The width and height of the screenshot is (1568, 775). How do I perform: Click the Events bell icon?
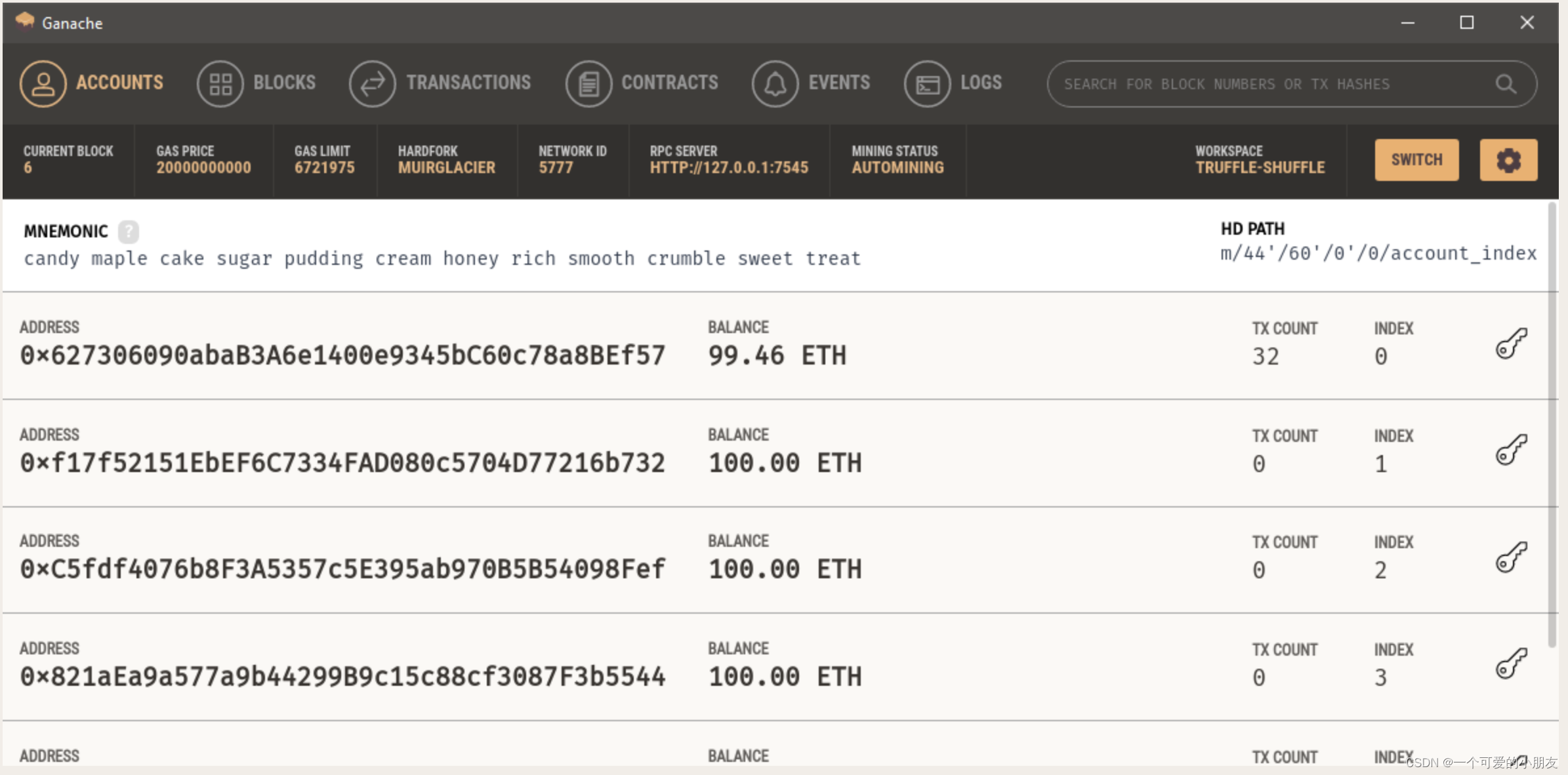(x=775, y=83)
